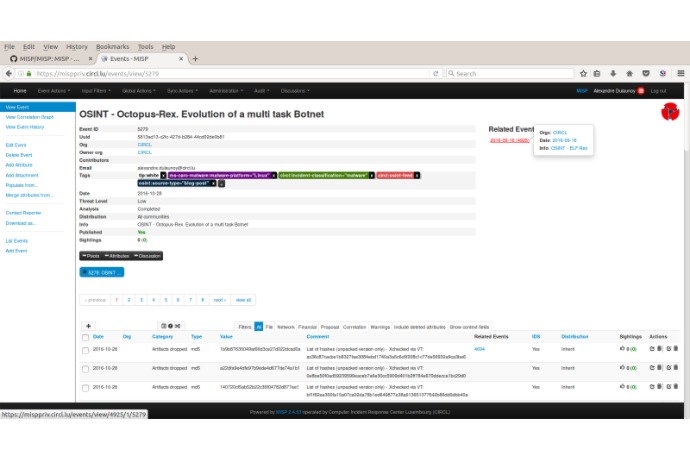Toggle Include deleted attributes filter
Viewport: 690px width, 460px height.
420,327
